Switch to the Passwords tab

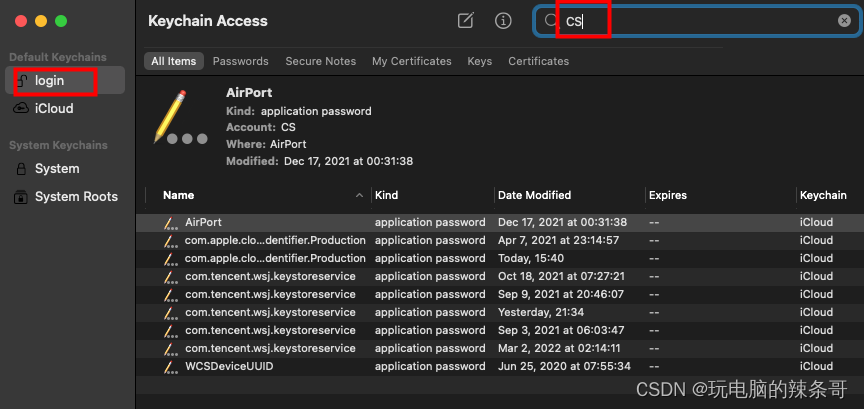tap(241, 61)
